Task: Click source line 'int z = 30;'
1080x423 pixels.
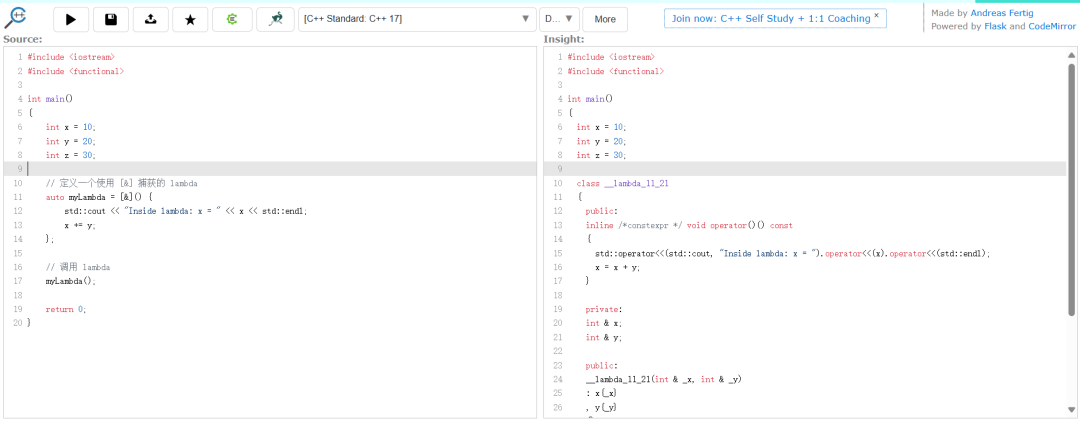Action: [x=70, y=155]
